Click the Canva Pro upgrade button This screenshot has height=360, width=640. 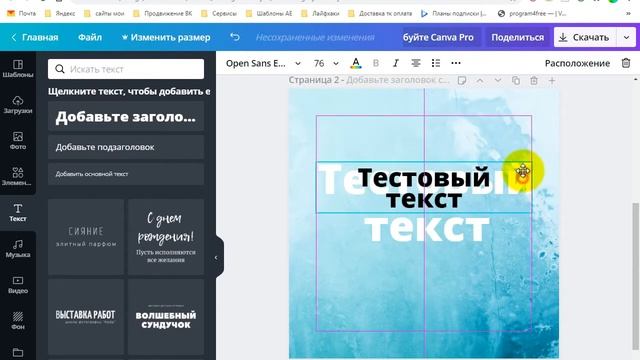[x=438, y=37]
